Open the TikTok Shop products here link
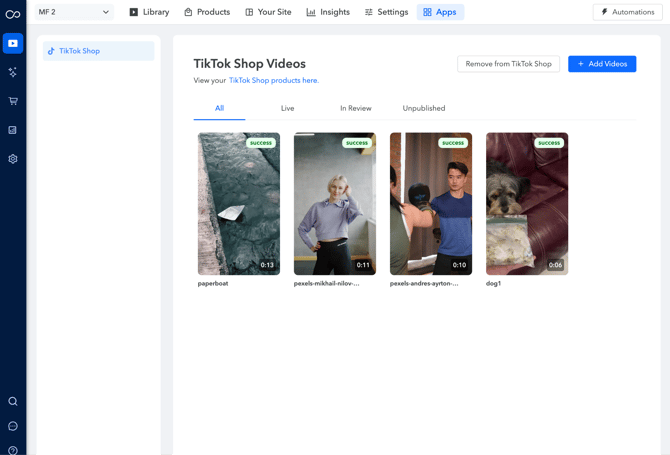 [274, 81]
